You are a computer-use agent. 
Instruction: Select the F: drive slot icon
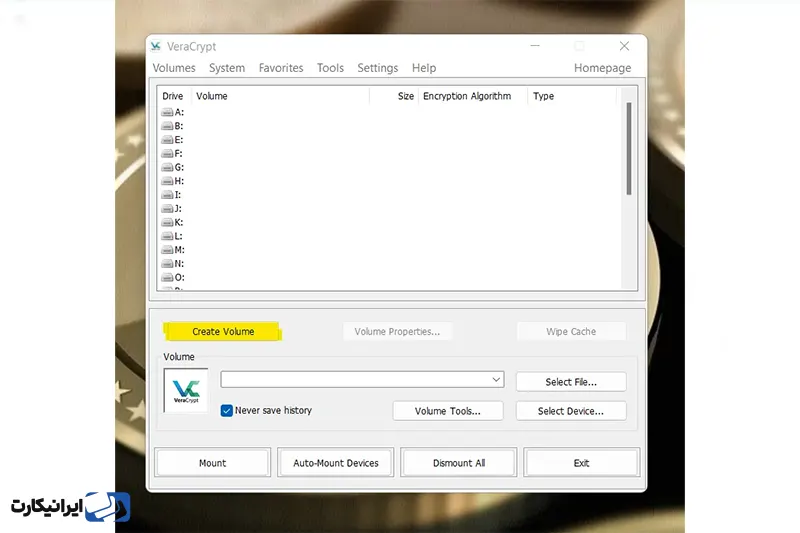pos(167,154)
